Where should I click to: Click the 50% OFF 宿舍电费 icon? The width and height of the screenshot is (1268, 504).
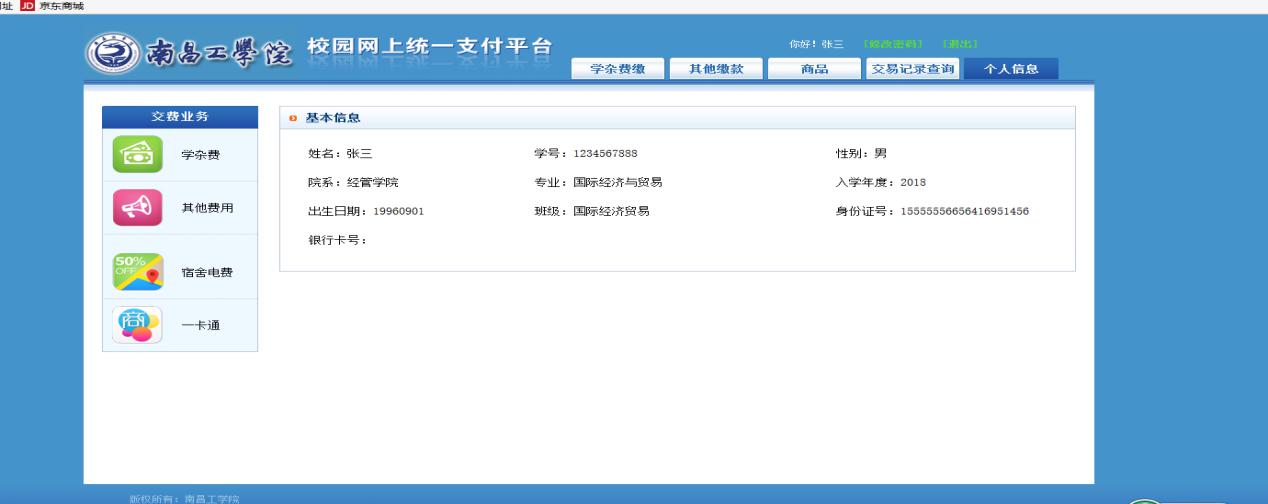coord(137,272)
